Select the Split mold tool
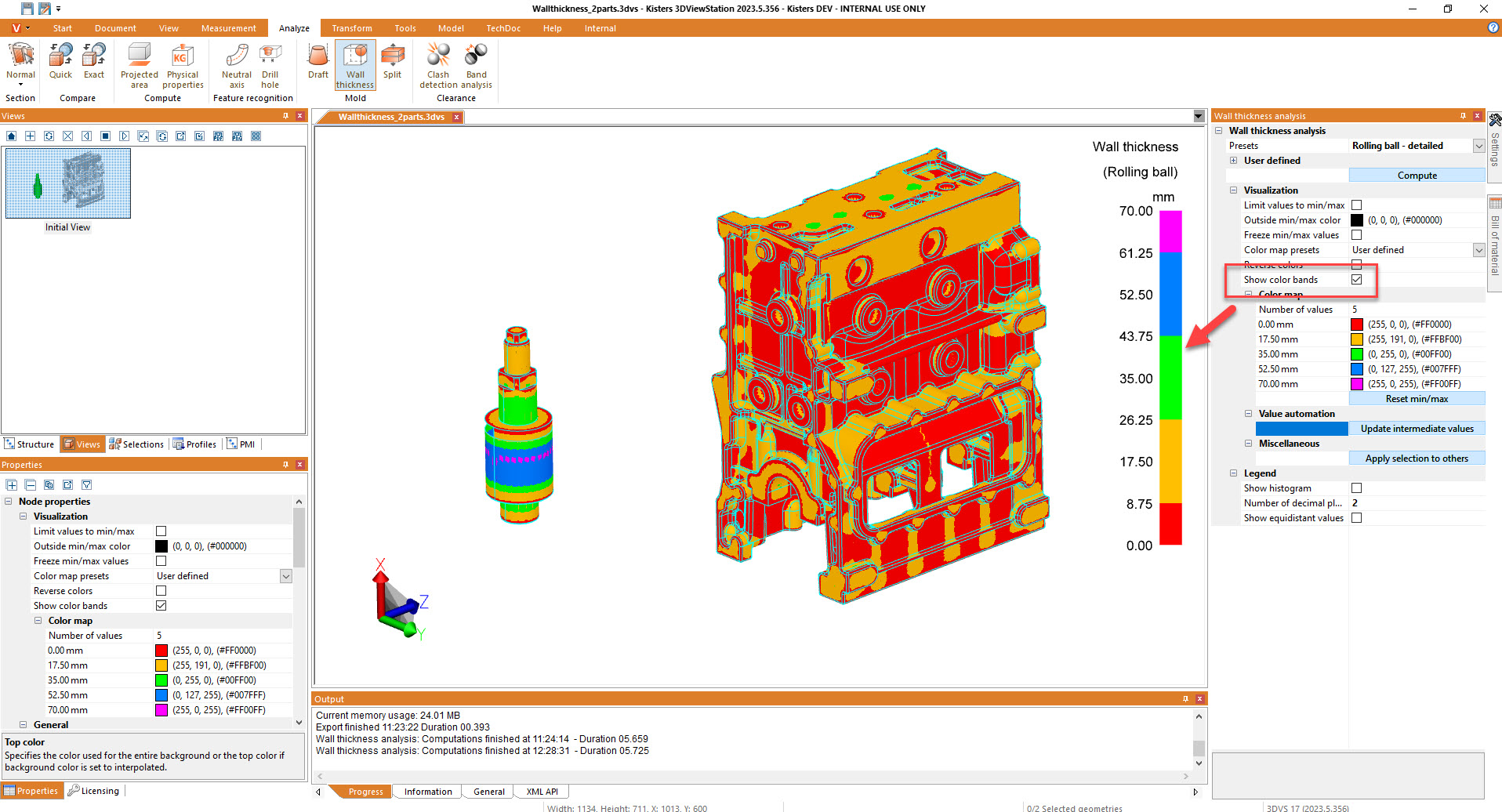 coord(392,61)
